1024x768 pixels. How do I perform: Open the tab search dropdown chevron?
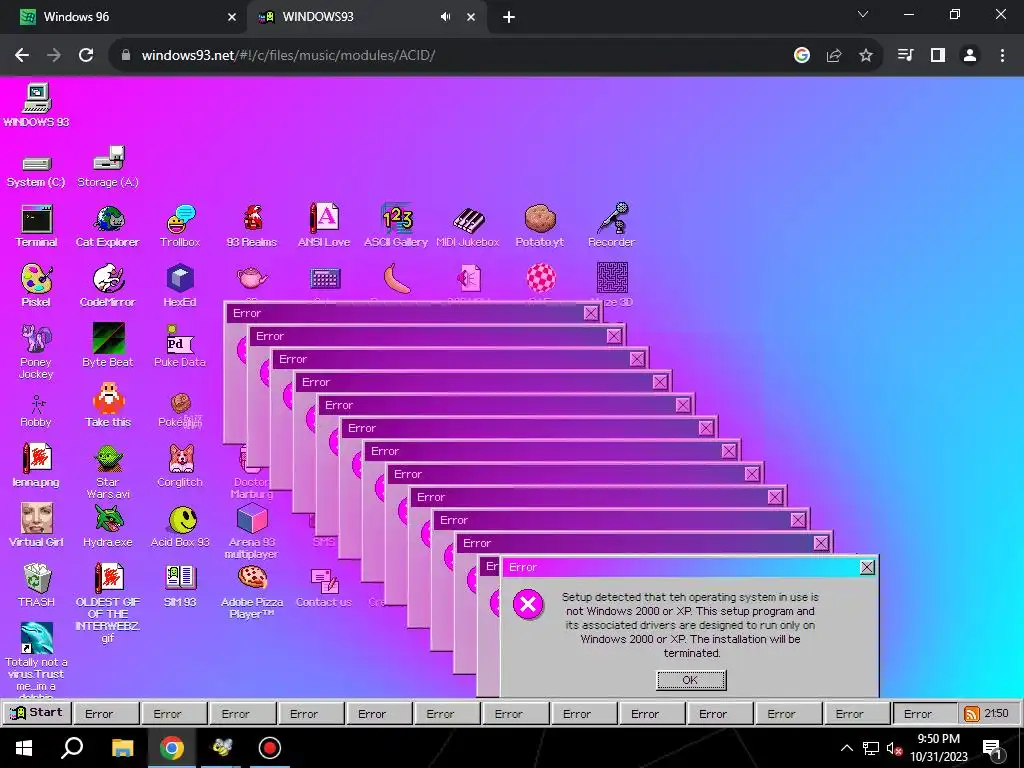863,14
